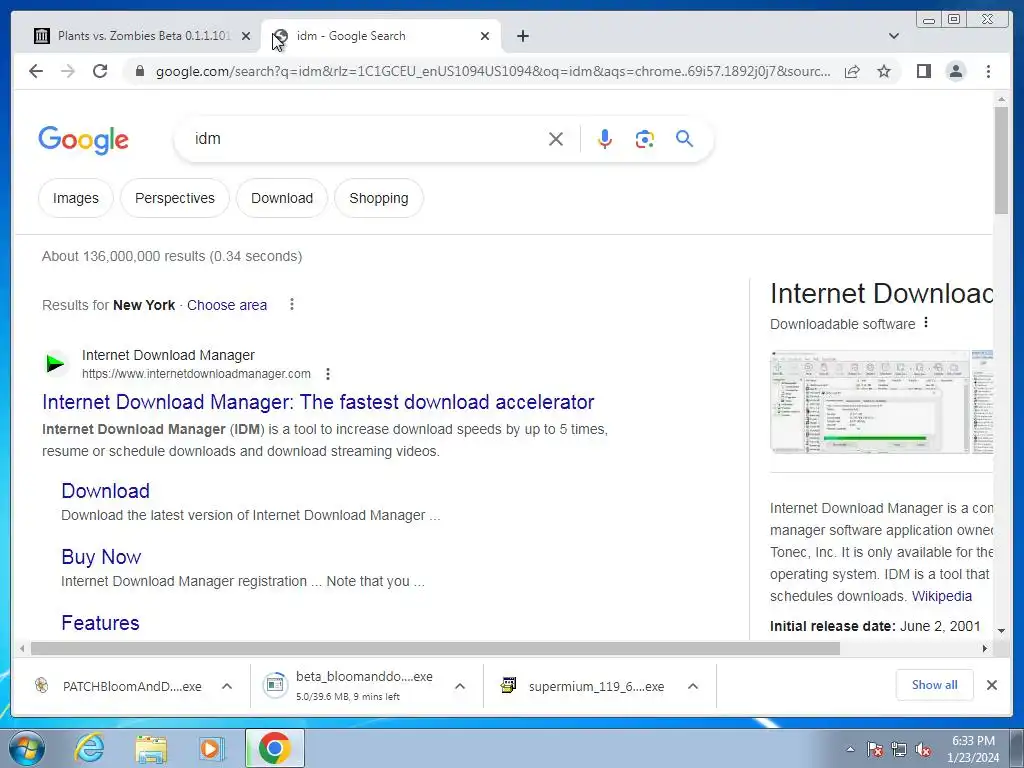
Task: Select the Perspectives filter chip
Action: click(x=175, y=198)
